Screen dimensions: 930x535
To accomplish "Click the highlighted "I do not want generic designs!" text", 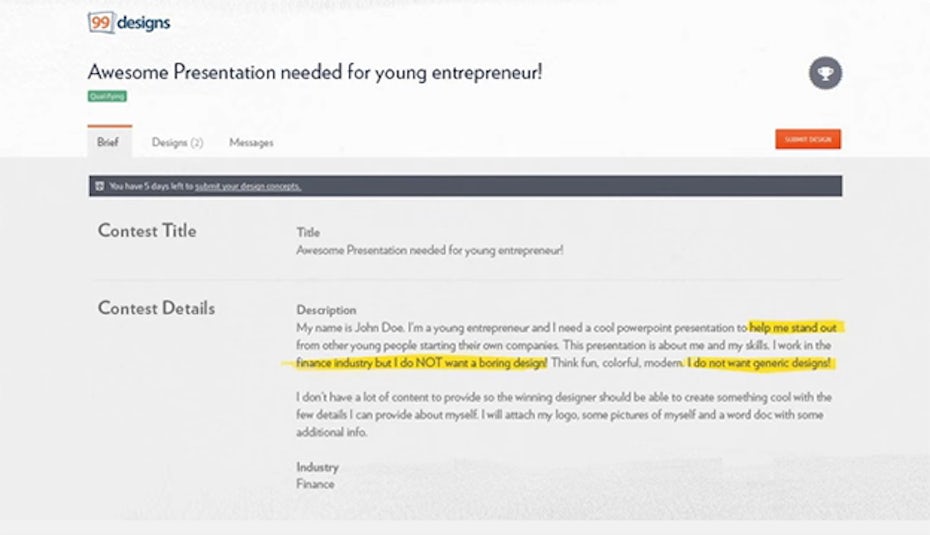I will click(x=759, y=362).
